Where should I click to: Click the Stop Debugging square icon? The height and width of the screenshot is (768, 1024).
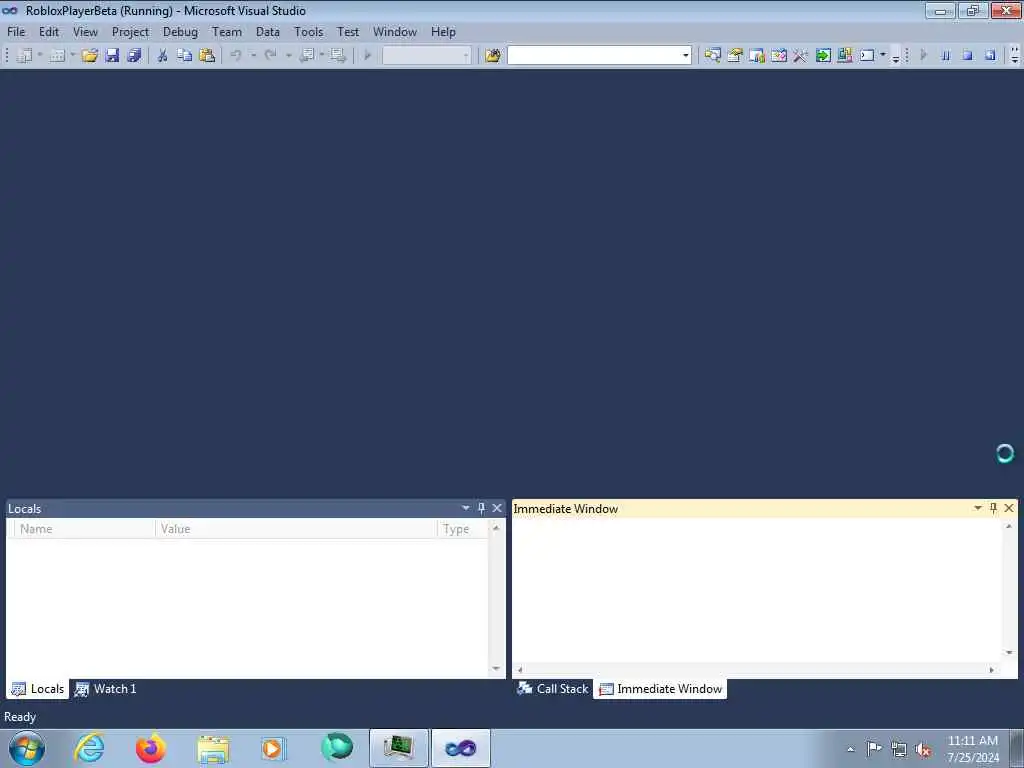968,56
